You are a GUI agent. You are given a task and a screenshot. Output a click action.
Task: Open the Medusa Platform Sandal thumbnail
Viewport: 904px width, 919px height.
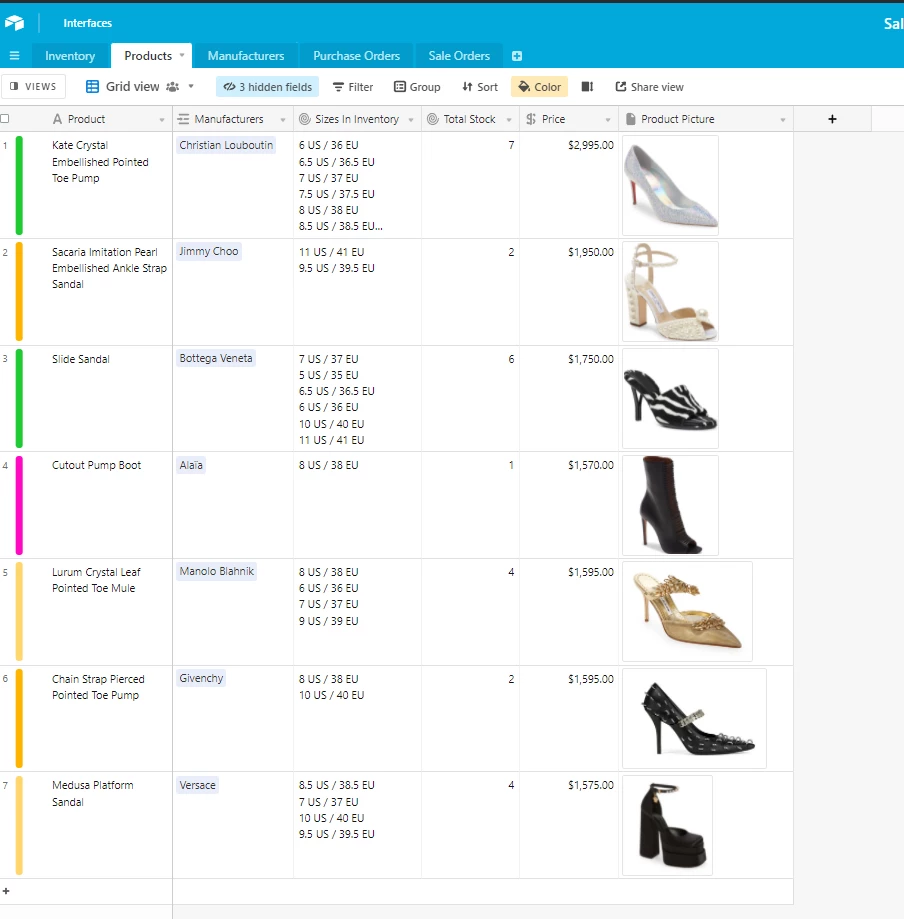[x=667, y=825]
